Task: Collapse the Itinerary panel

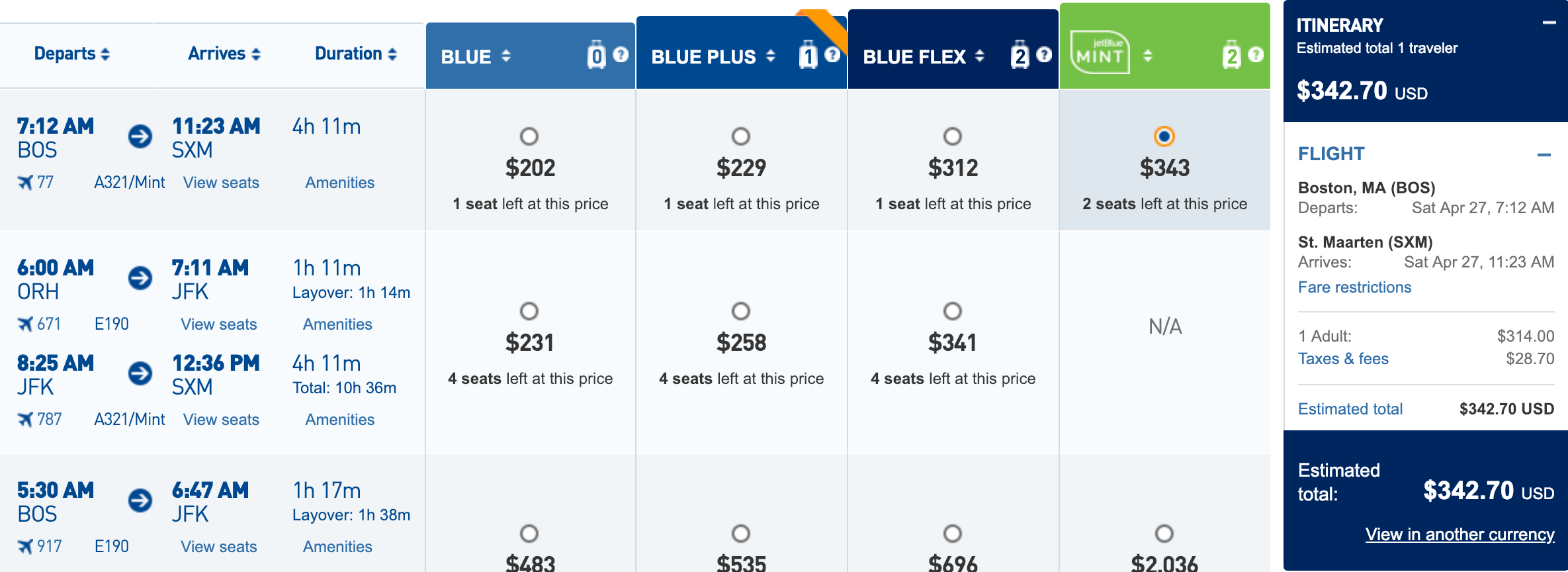Action: coord(1549,23)
